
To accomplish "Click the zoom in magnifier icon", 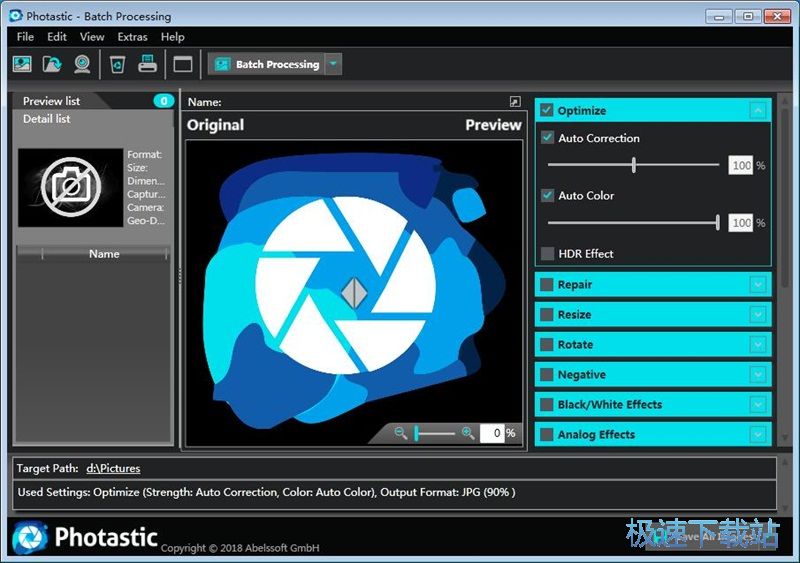I will point(467,433).
